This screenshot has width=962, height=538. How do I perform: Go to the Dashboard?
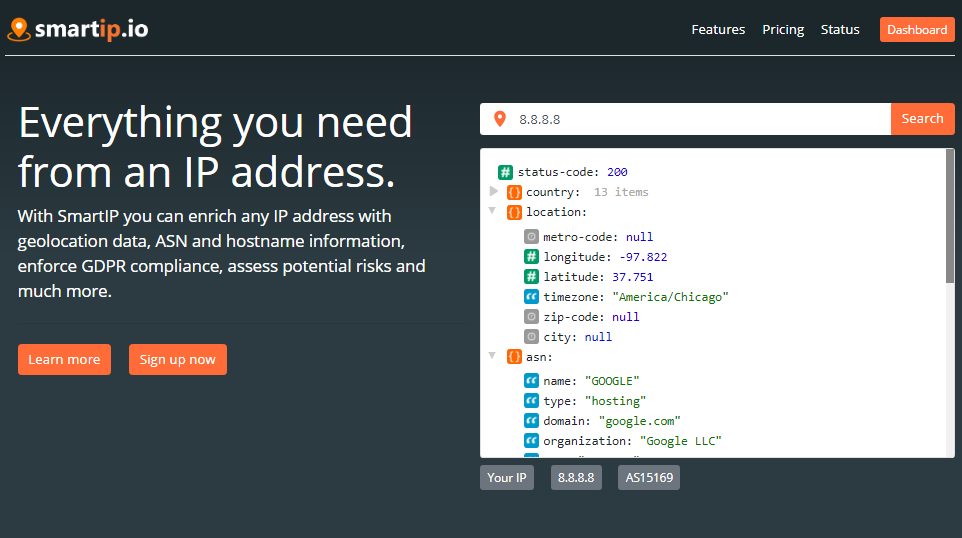tap(917, 29)
